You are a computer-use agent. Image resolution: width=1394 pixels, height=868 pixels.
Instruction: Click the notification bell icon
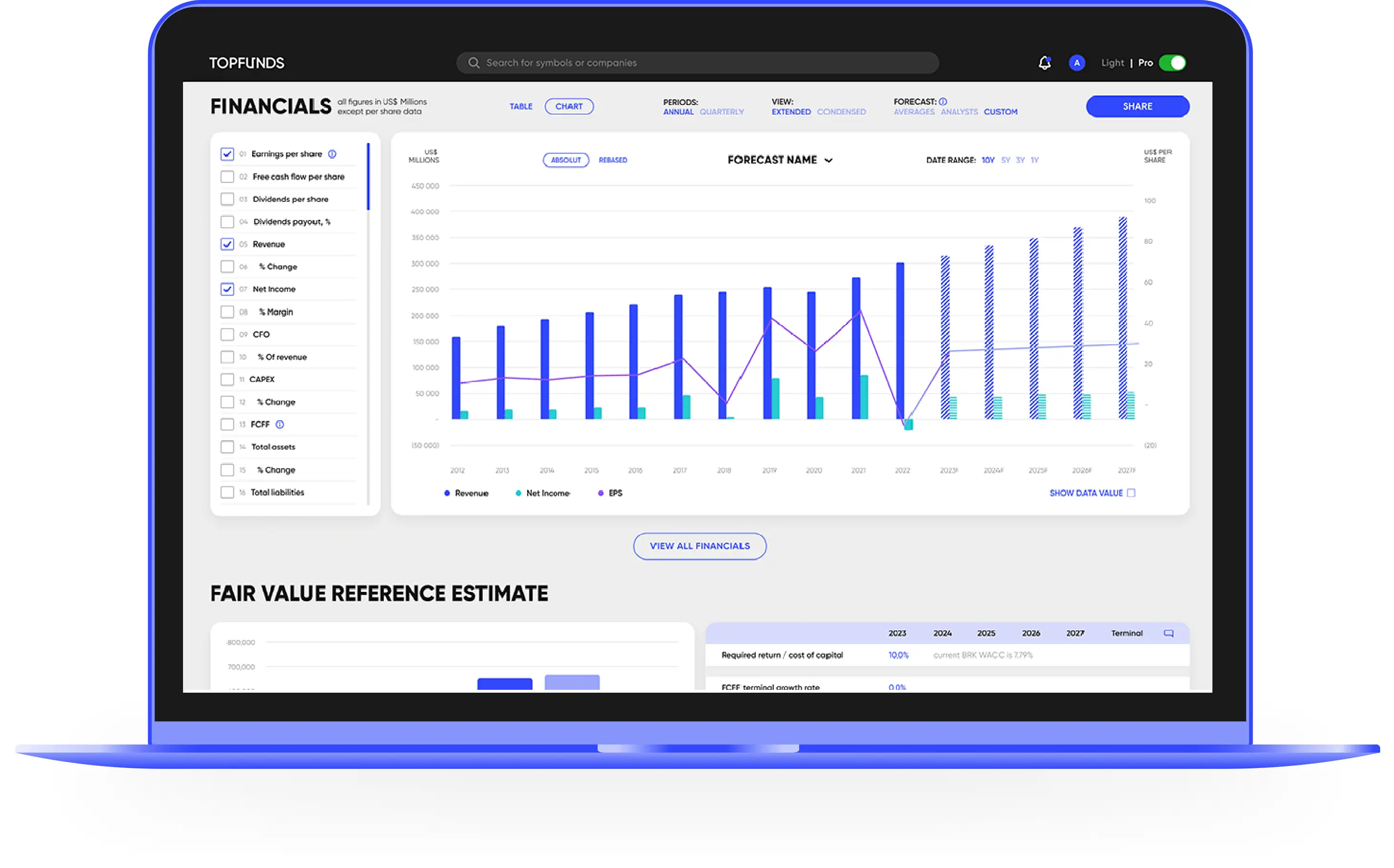[1044, 62]
